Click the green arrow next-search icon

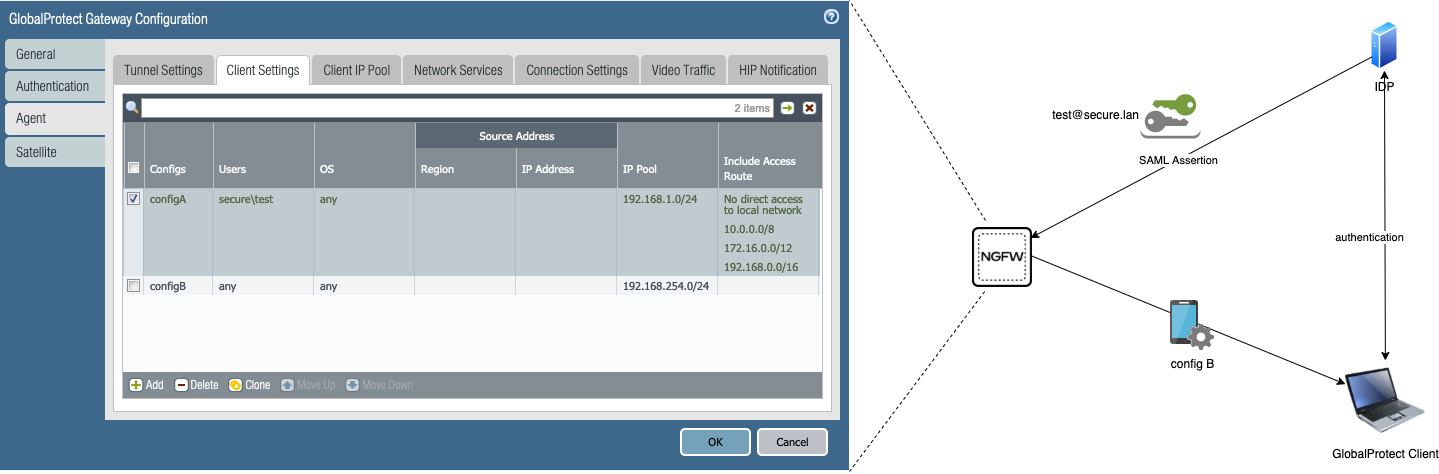(x=788, y=108)
